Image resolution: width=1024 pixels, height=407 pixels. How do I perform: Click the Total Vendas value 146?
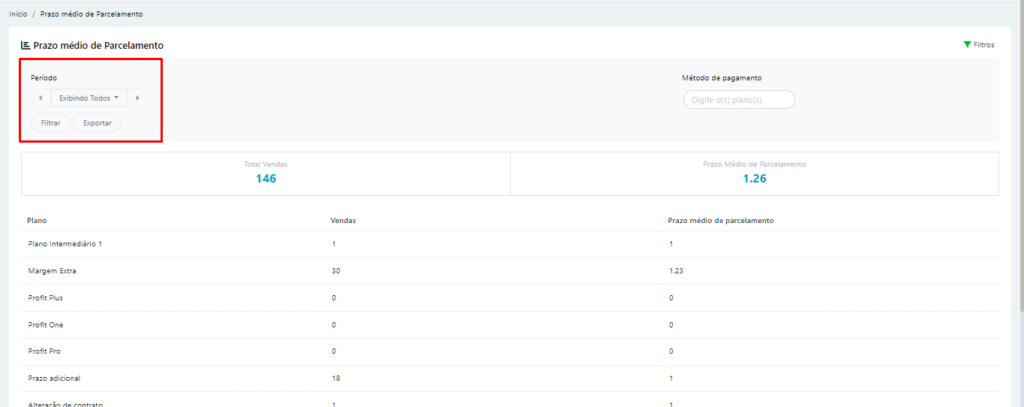(x=265, y=179)
